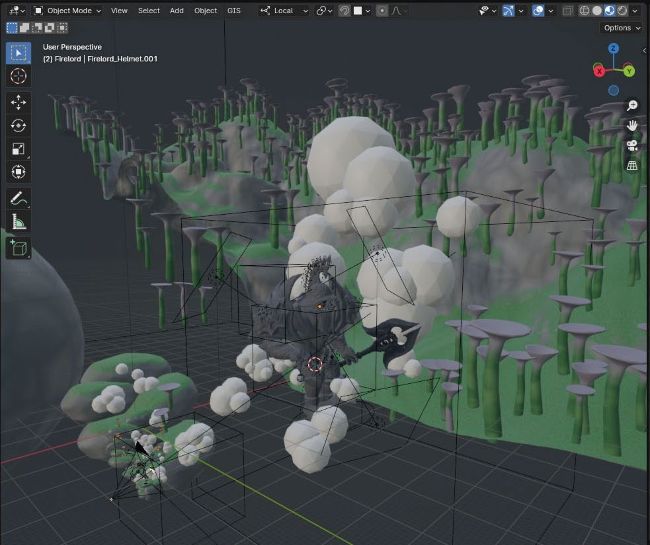The width and height of the screenshot is (650, 545).
Task: Select the Select Box tool
Action: coord(18,52)
